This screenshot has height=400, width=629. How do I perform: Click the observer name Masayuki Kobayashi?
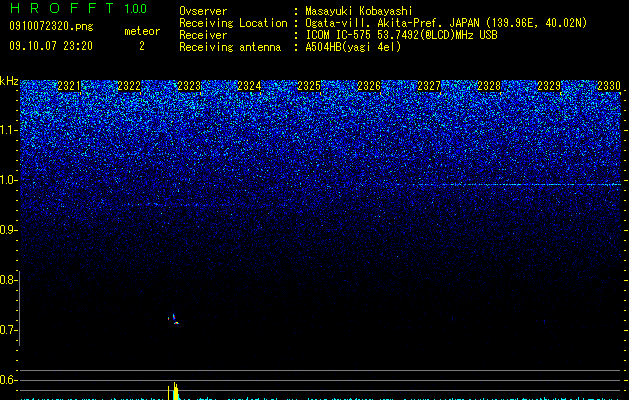pos(359,11)
